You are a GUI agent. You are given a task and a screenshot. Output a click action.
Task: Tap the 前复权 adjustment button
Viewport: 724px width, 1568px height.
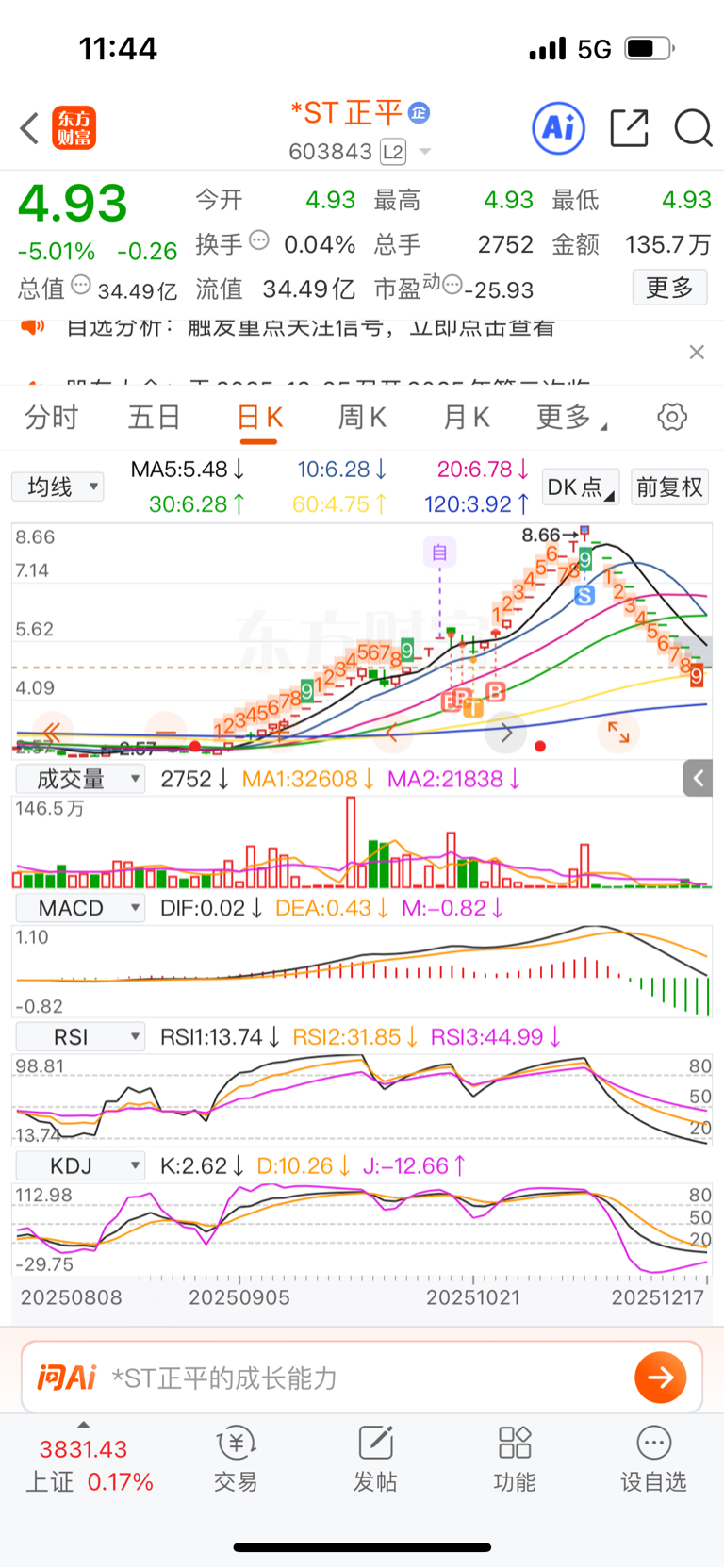(x=669, y=487)
